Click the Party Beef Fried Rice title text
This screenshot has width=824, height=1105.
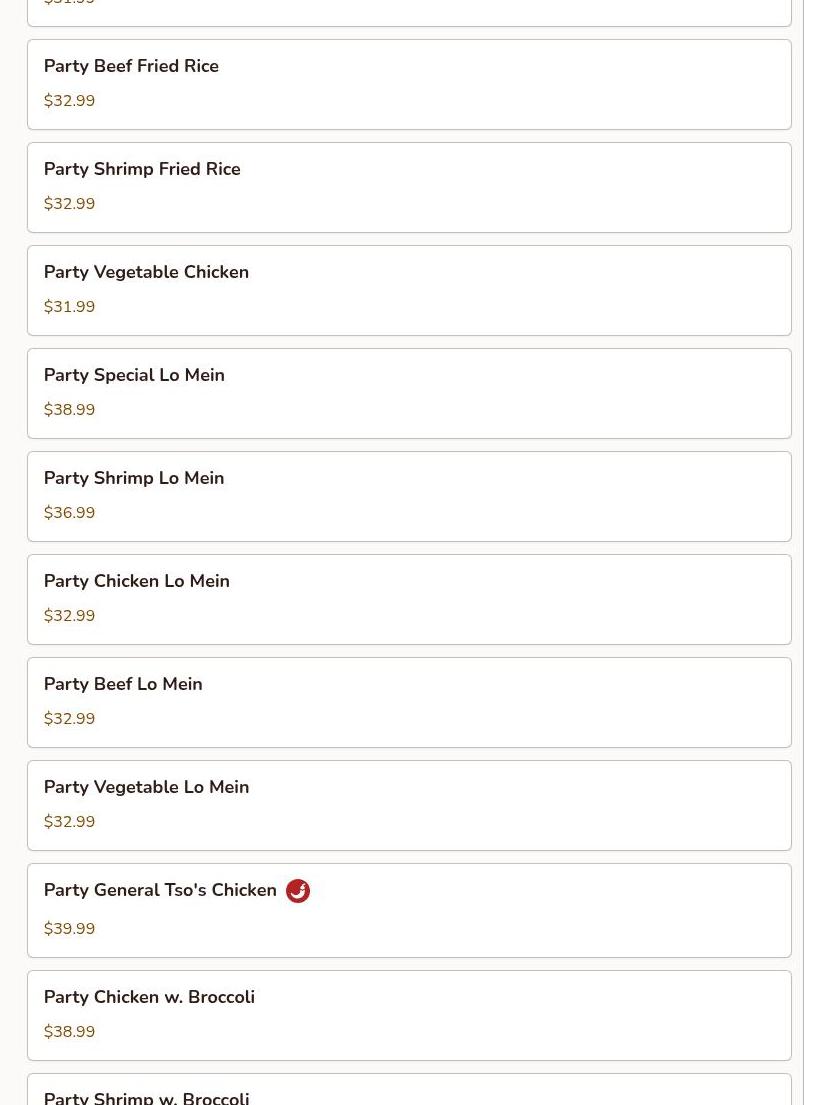pos(131,66)
